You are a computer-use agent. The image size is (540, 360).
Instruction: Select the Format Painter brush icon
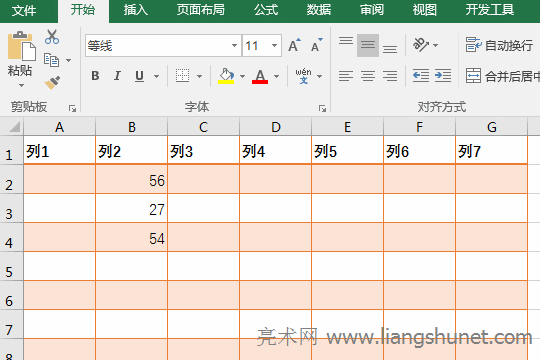pos(52,83)
